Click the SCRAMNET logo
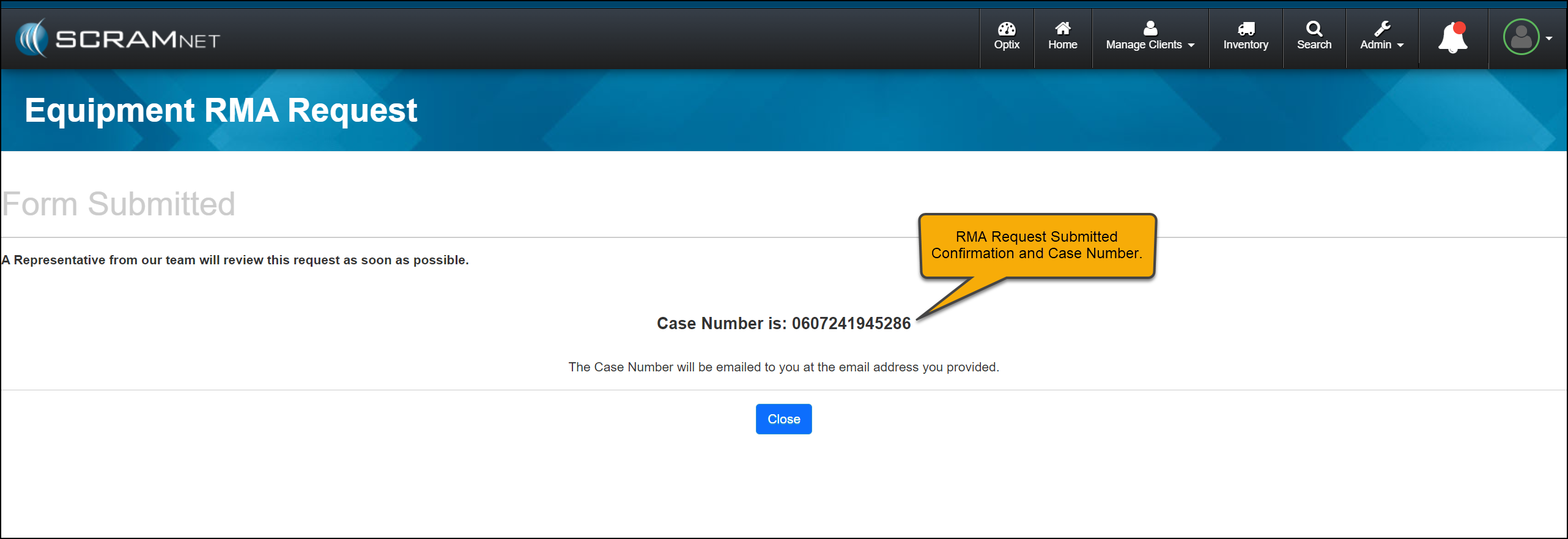The image size is (1568, 539). [117, 39]
